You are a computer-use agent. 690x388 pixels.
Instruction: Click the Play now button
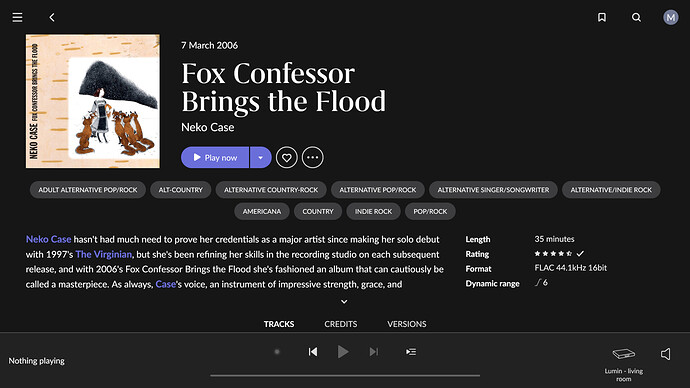(215, 157)
